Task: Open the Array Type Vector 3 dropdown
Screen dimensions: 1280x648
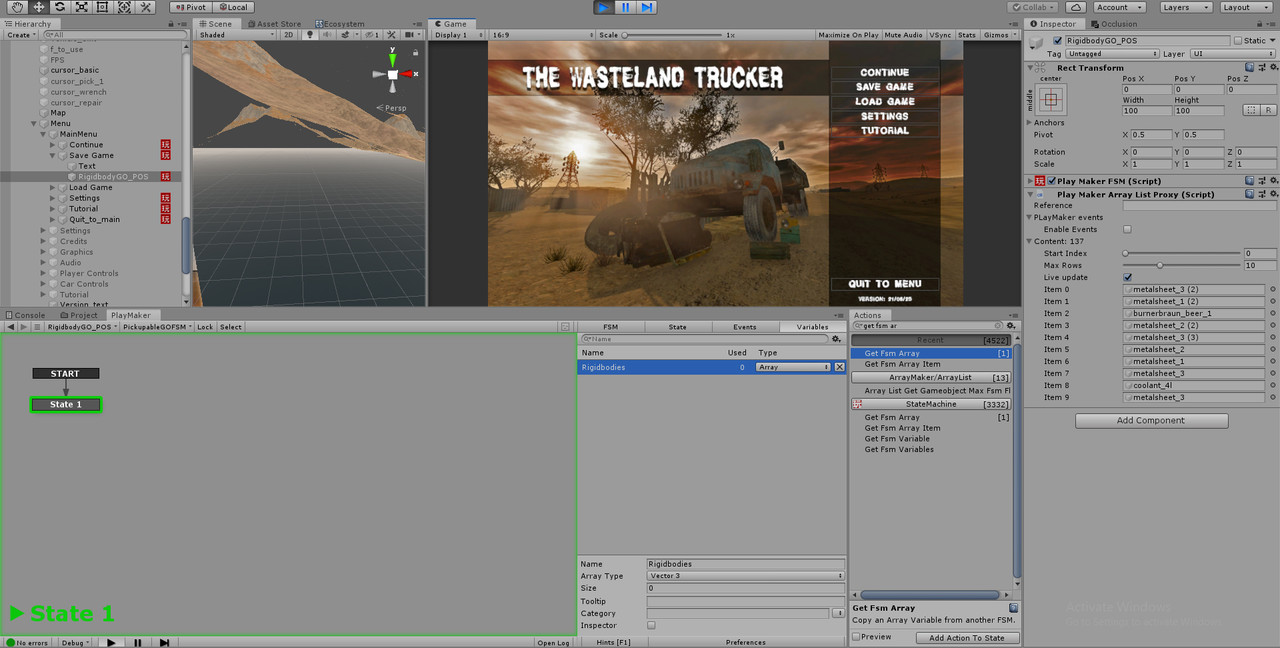Action: pyautogui.click(x=745, y=576)
